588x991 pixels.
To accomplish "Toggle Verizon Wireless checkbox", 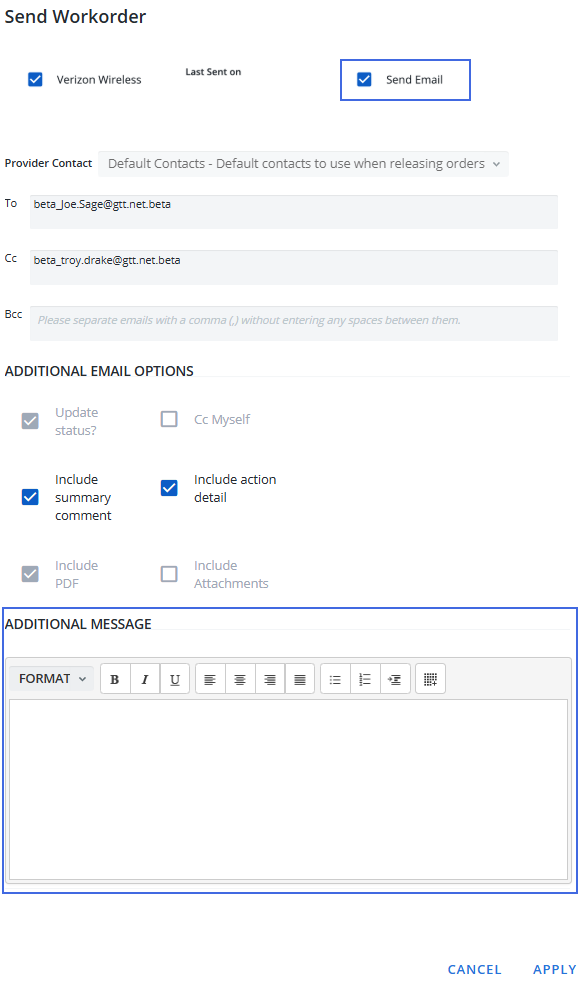I will (x=35, y=80).
